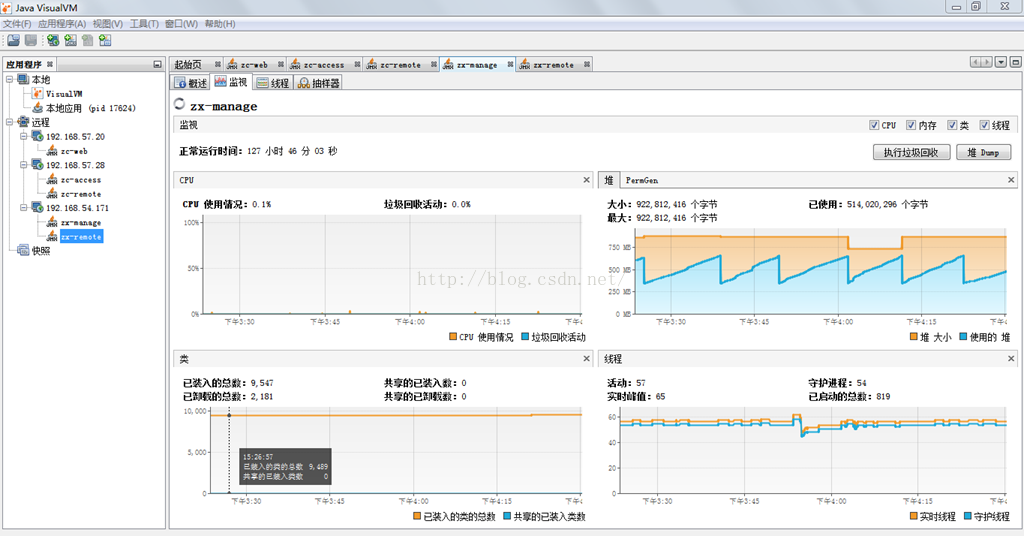1024x536 pixels.
Task: Toggle the 类 classes chart checkbox
Action: pos(952,125)
